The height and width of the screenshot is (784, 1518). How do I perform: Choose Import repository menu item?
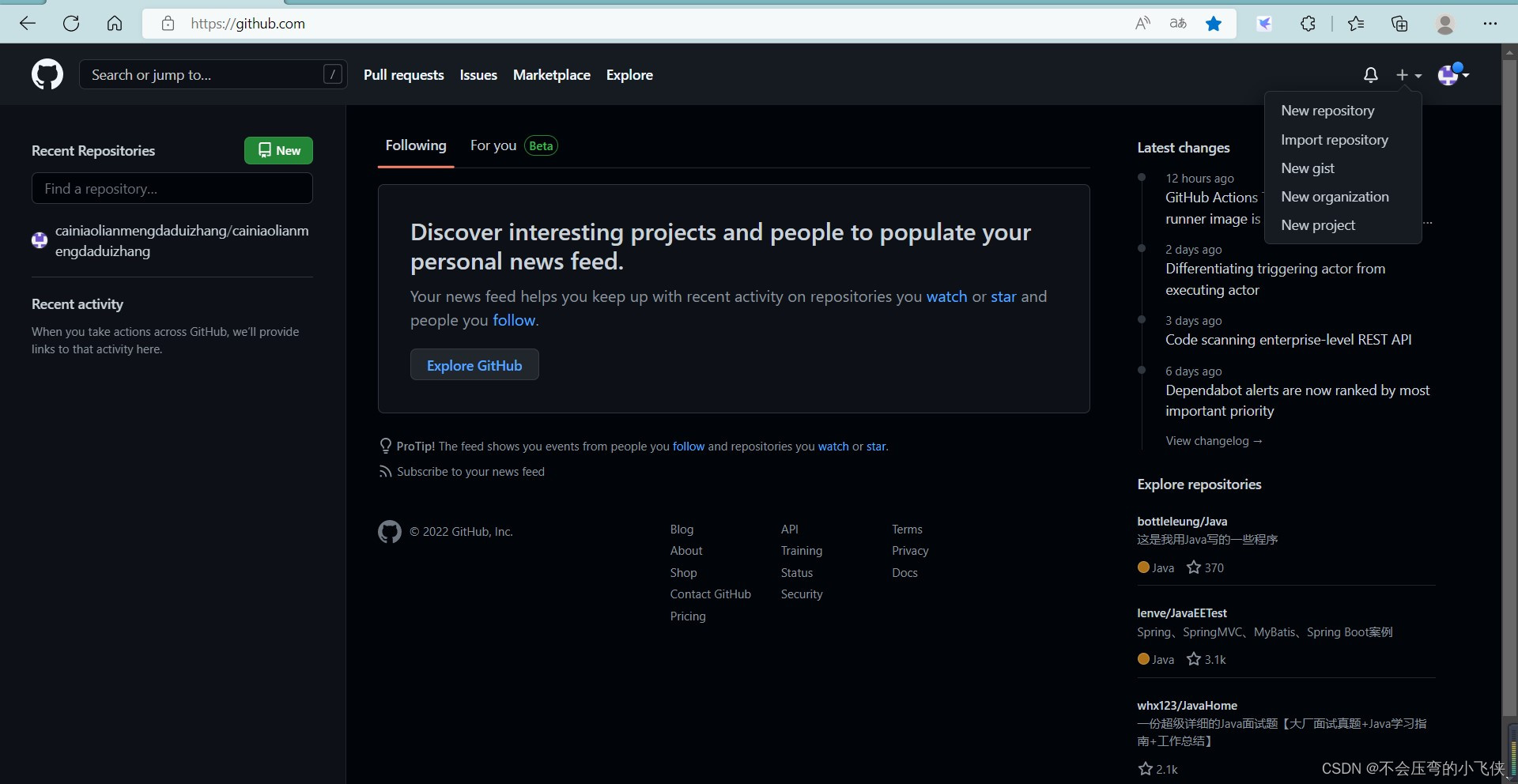click(1335, 140)
